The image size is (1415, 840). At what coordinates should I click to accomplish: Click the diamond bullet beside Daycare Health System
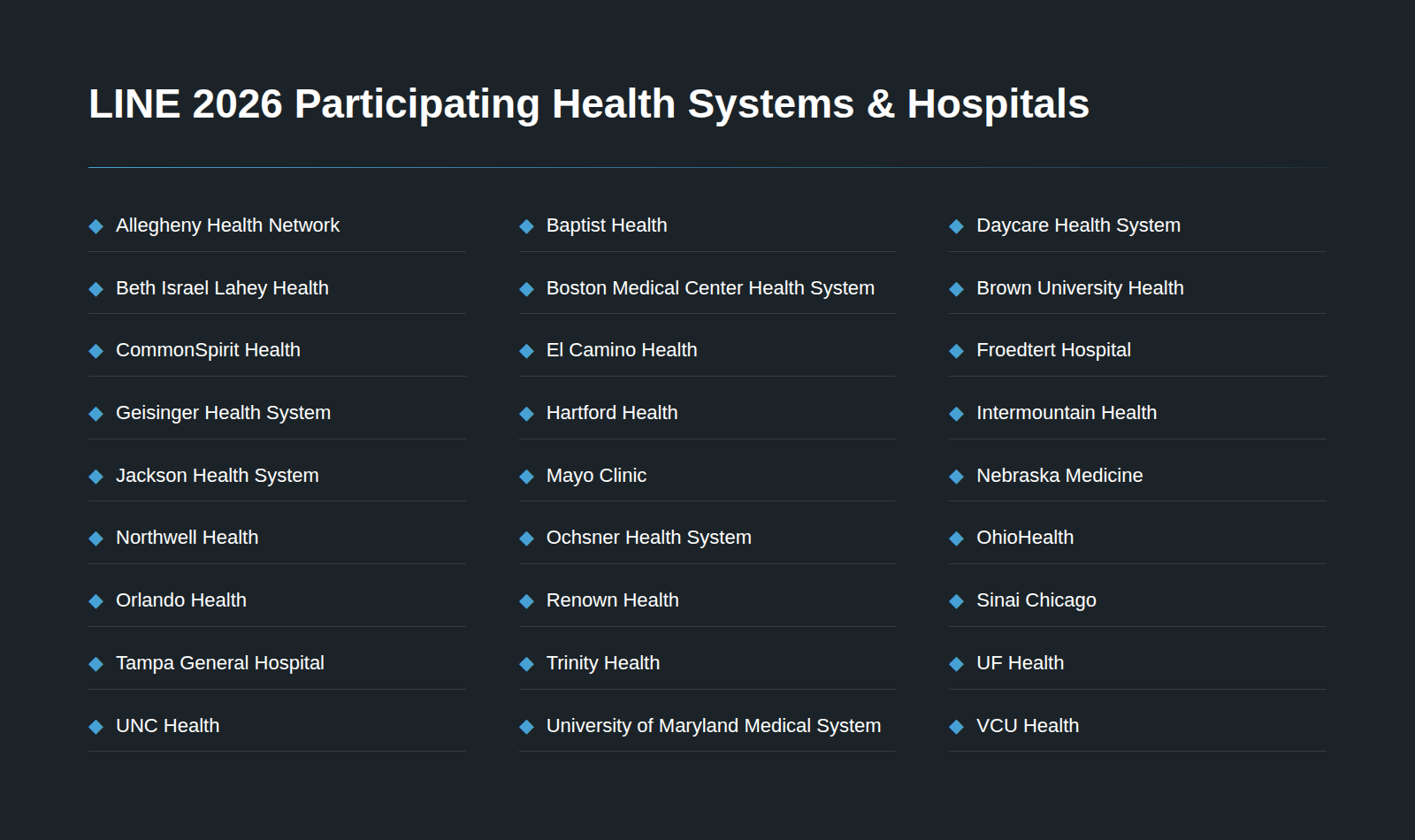tap(956, 226)
